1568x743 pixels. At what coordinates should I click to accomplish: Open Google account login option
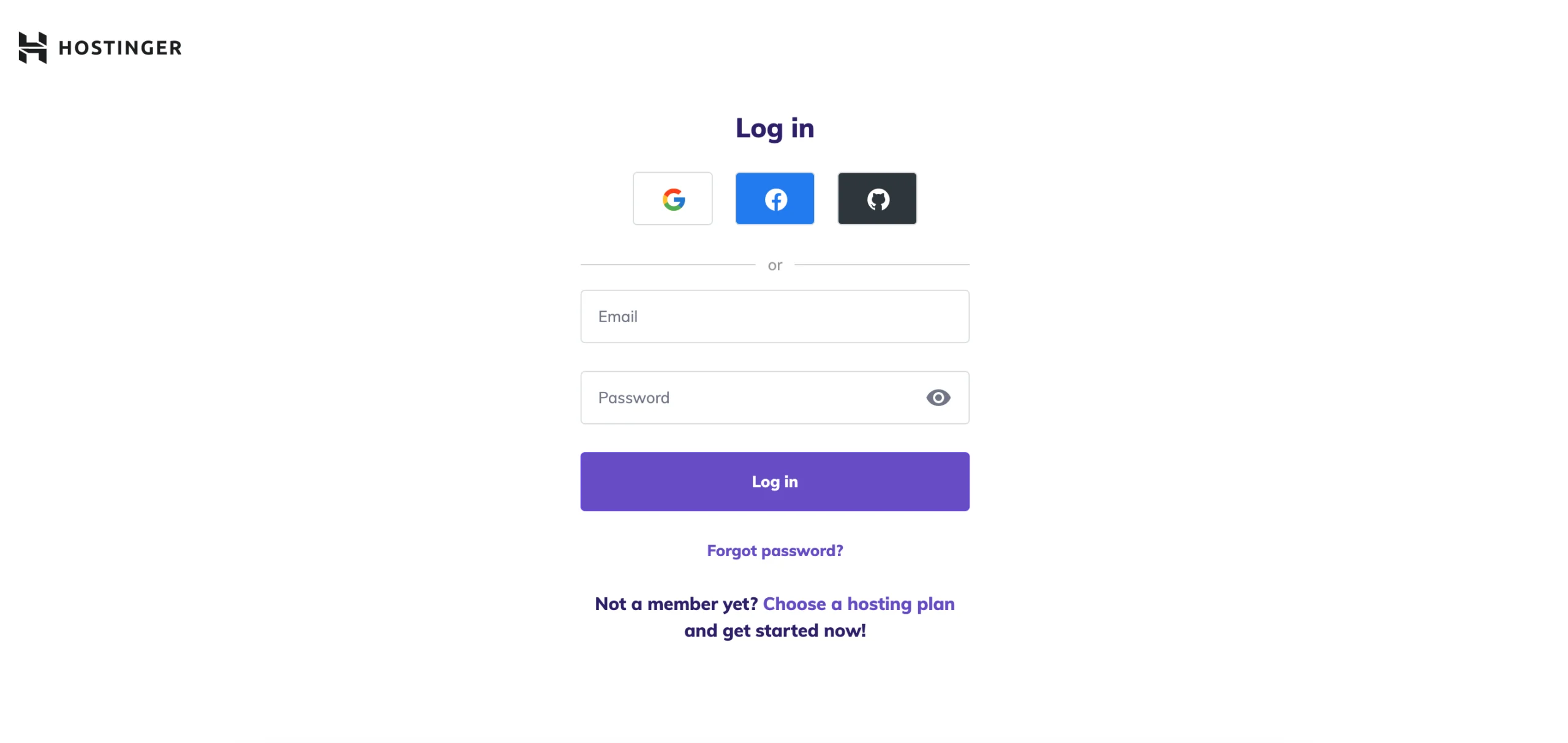tap(672, 198)
